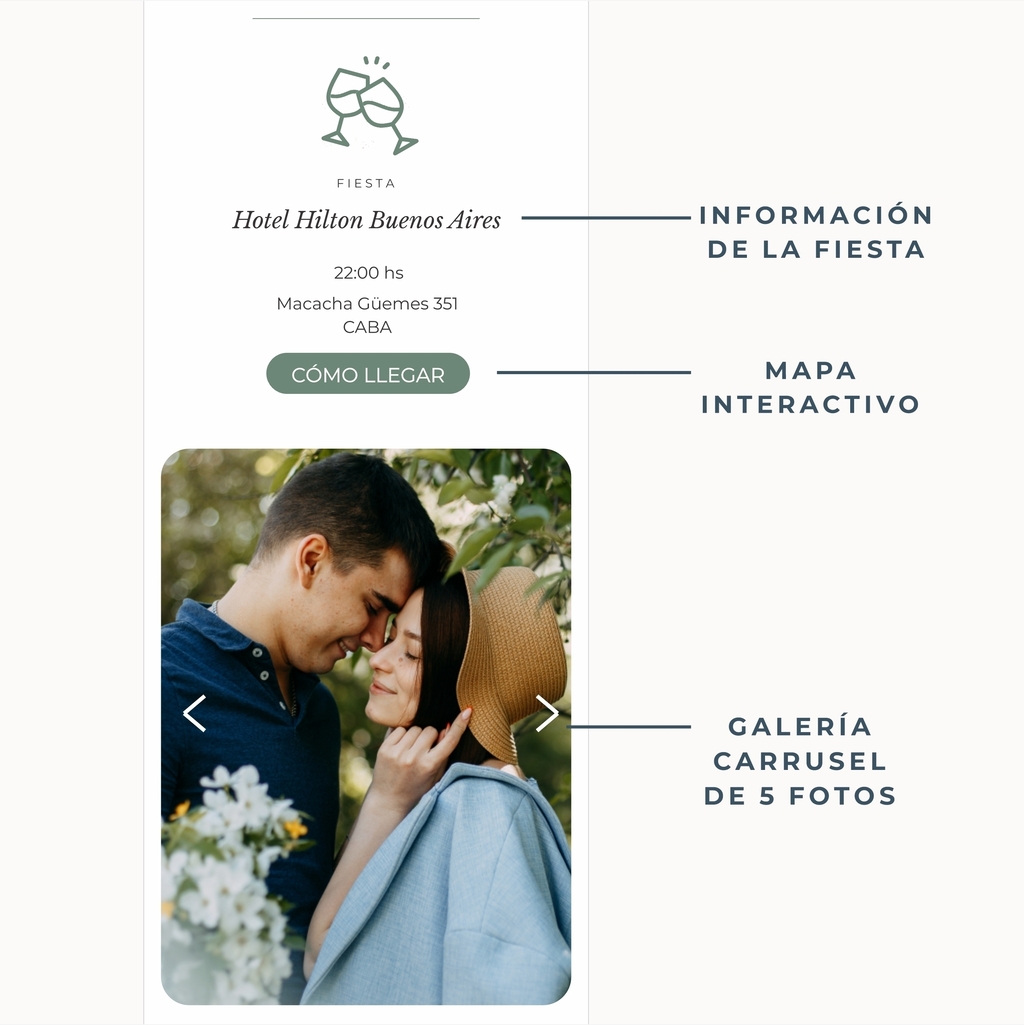Screen dimensions: 1024x1025
Task: Click the thin divider line above the glasses
Action: [366, 18]
